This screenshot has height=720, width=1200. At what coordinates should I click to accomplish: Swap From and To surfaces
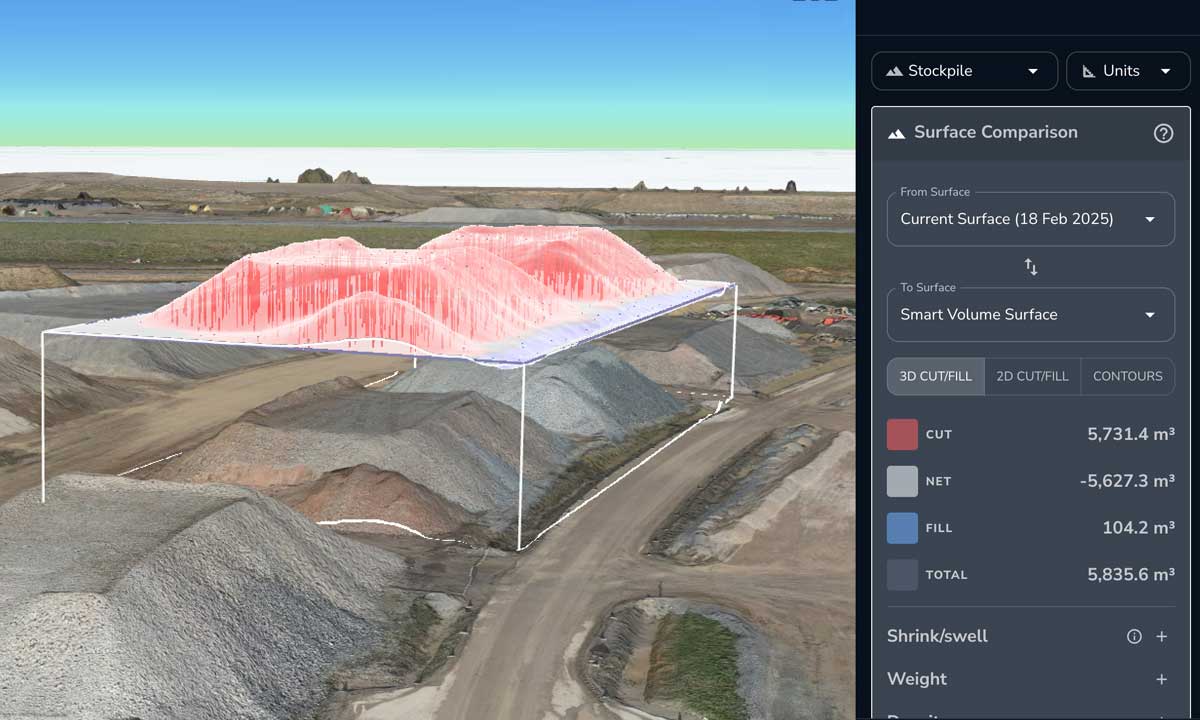point(1031,267)
